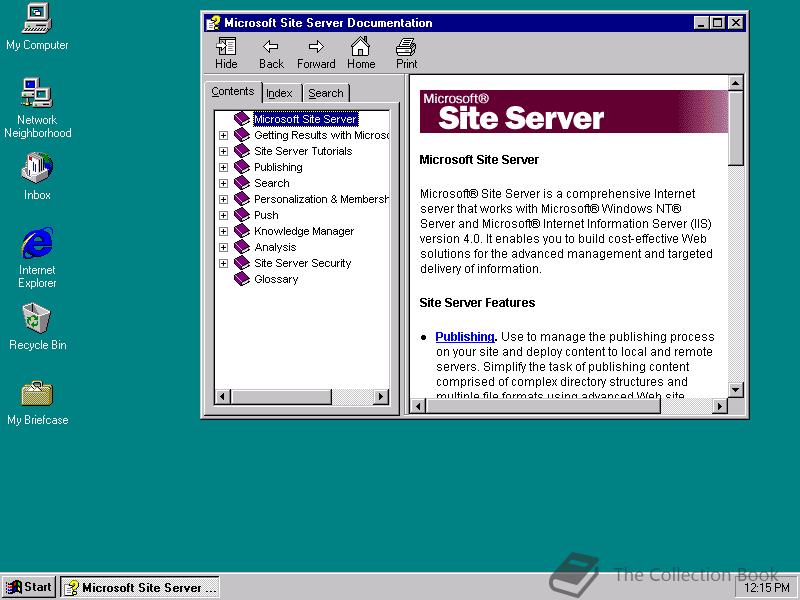Click the content pane horizontal scroll thumb
Screen dimensions: 800x600
coord(543,406)
